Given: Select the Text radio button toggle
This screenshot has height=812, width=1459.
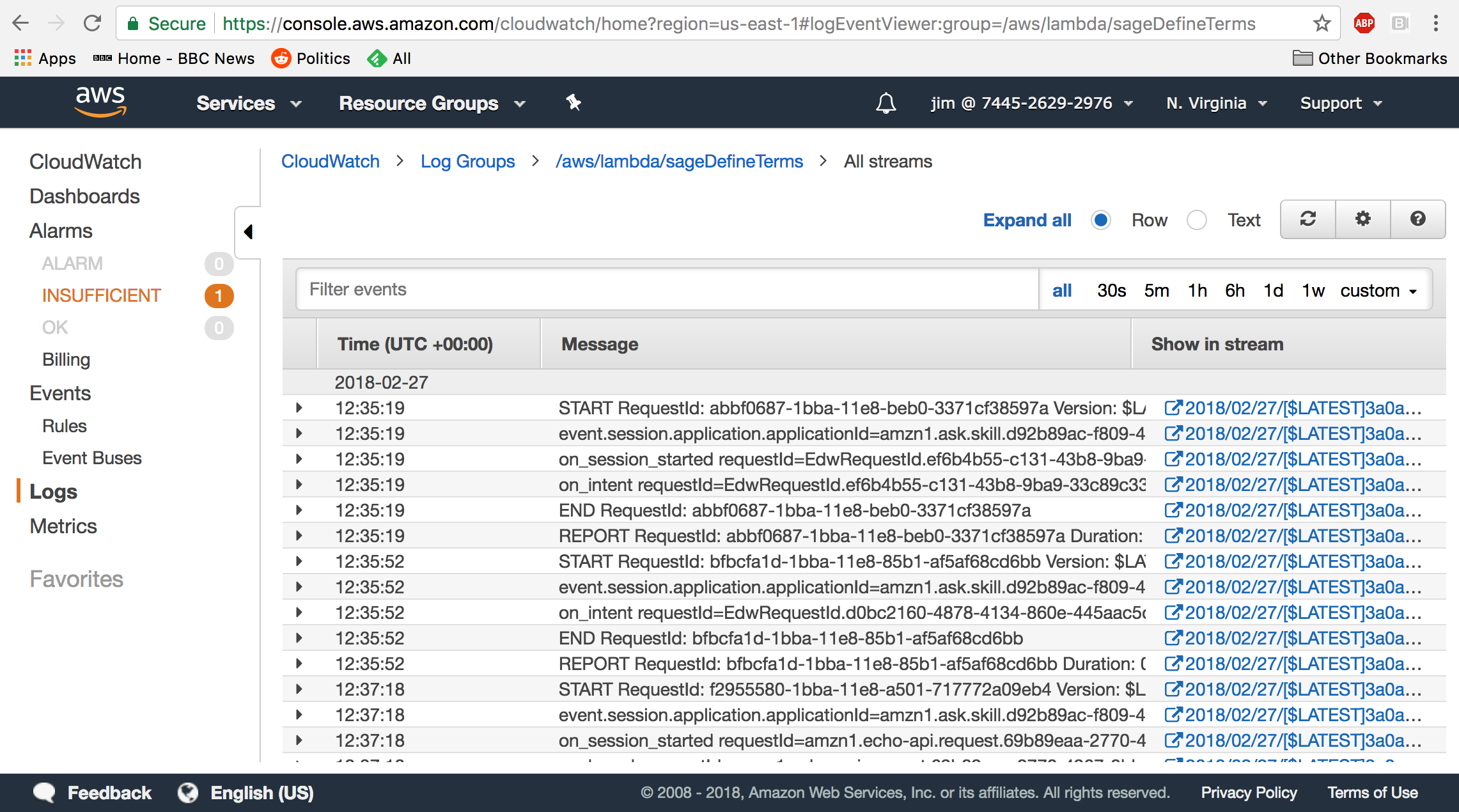Looking at the screenshot, I should point(1196,220).
